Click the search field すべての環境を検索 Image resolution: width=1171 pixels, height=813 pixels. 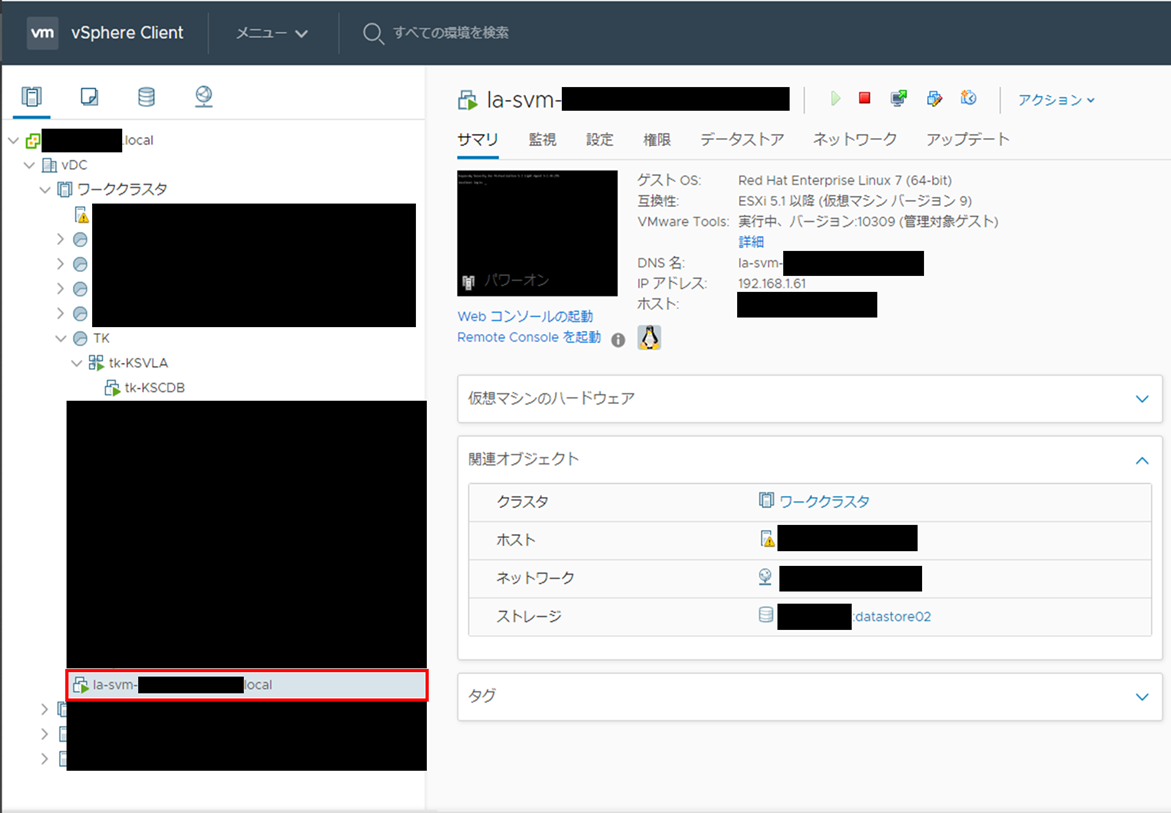click(450, 33)
